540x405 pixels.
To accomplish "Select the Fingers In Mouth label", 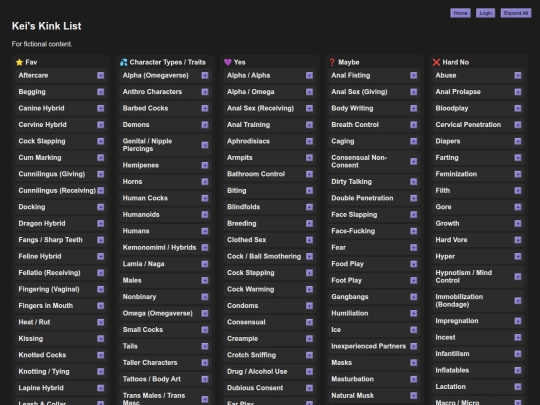I will 46,306.
